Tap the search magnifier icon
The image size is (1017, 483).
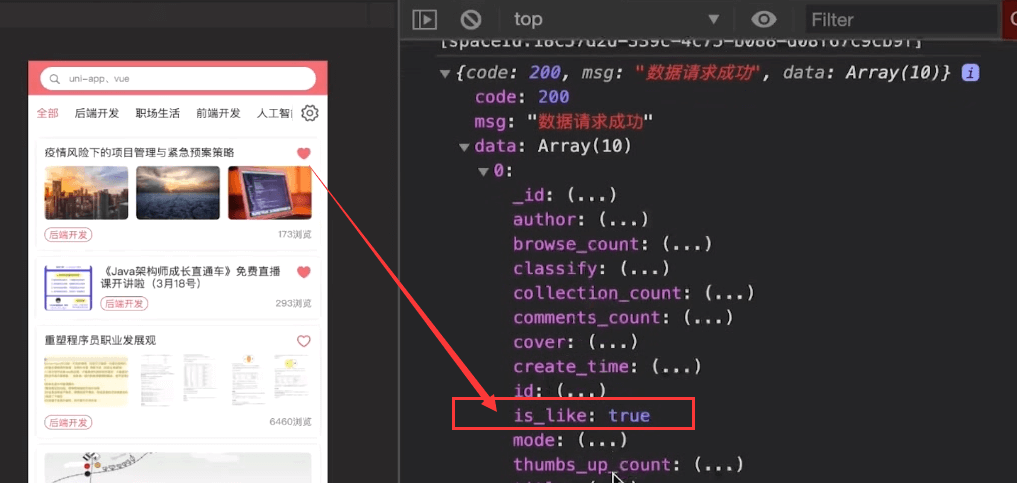[54, 79]
